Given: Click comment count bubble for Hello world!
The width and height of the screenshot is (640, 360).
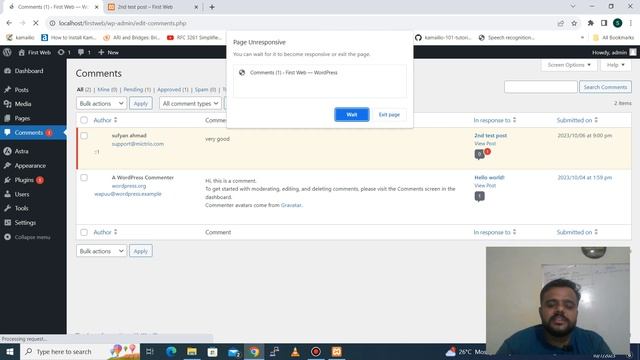Looking at the screenshot, I should 480,196.
